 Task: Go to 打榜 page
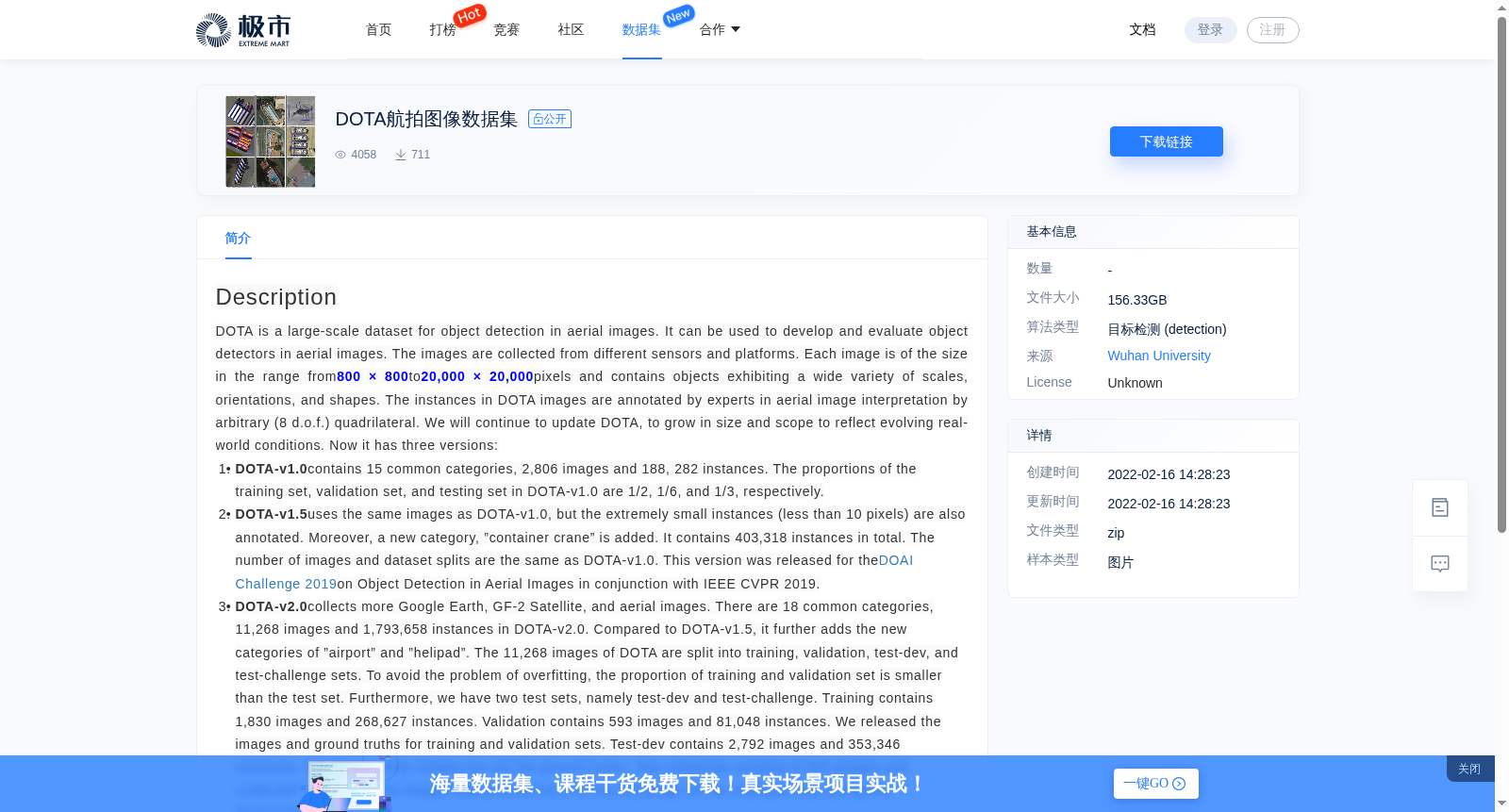(x=442, y=30)
